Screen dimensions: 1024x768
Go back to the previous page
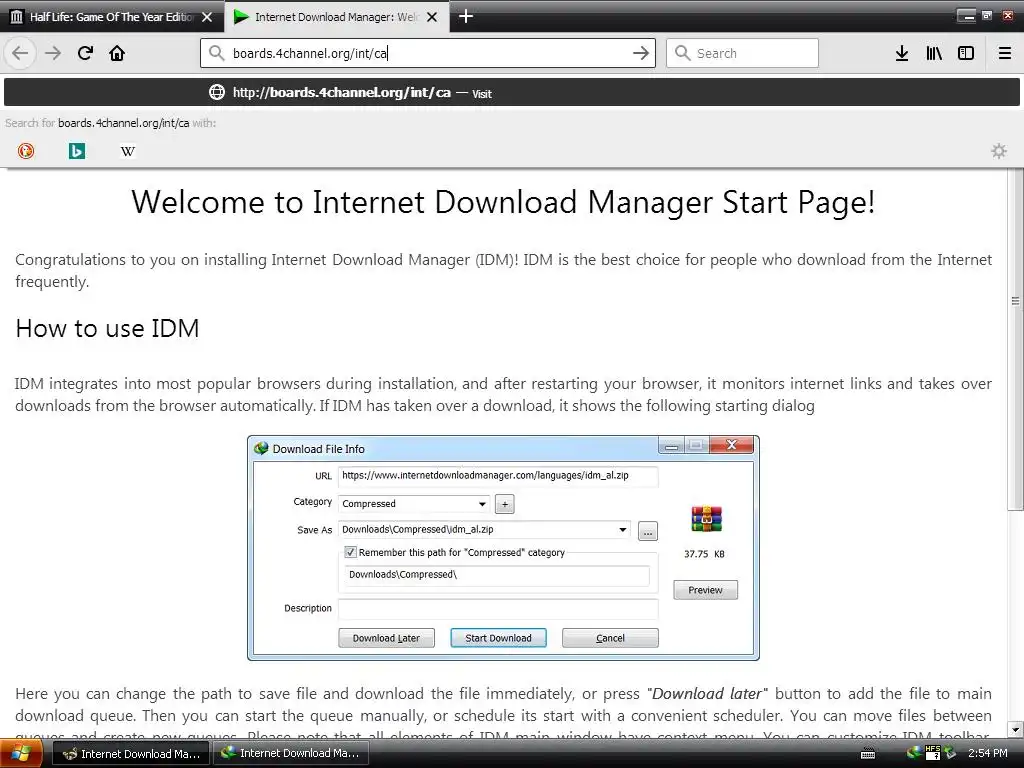pos(20,53)
